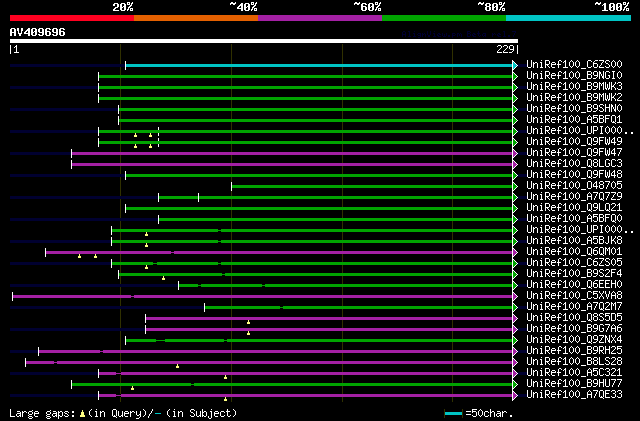Click the arrowhead ending the UniRef100_C6ZS00 bar

point(515,65)
